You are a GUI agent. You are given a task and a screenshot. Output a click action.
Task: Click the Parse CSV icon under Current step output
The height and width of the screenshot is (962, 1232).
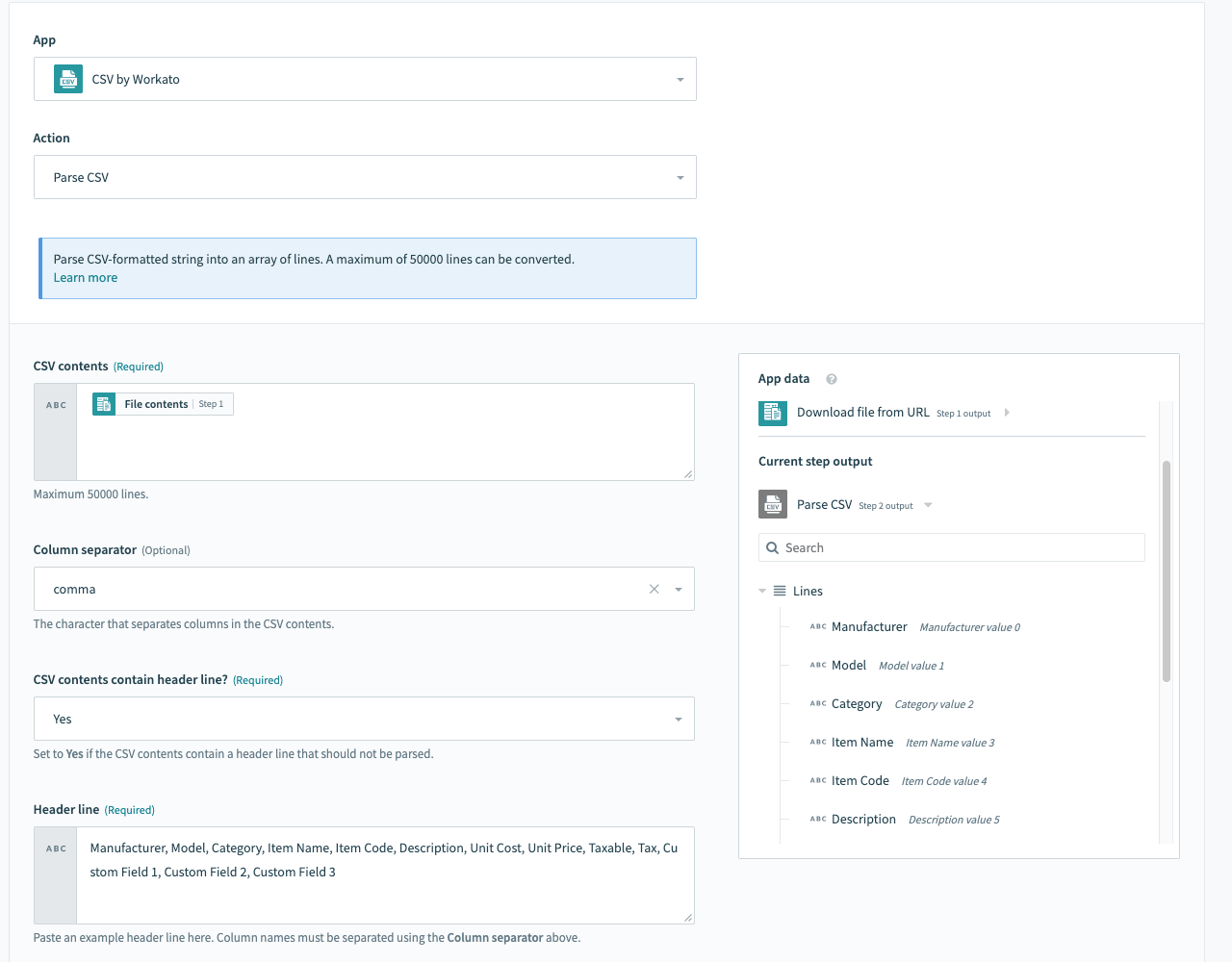[772, 503]
